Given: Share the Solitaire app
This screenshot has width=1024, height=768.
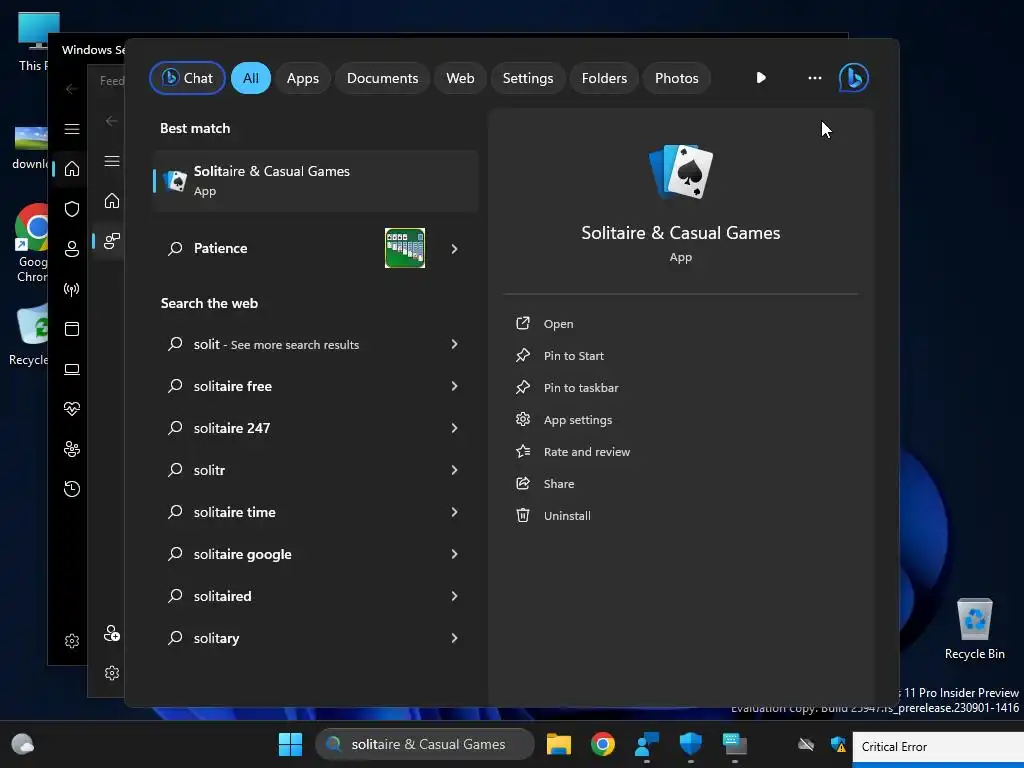Looking at the screenshot, I should tap(558, 483).
